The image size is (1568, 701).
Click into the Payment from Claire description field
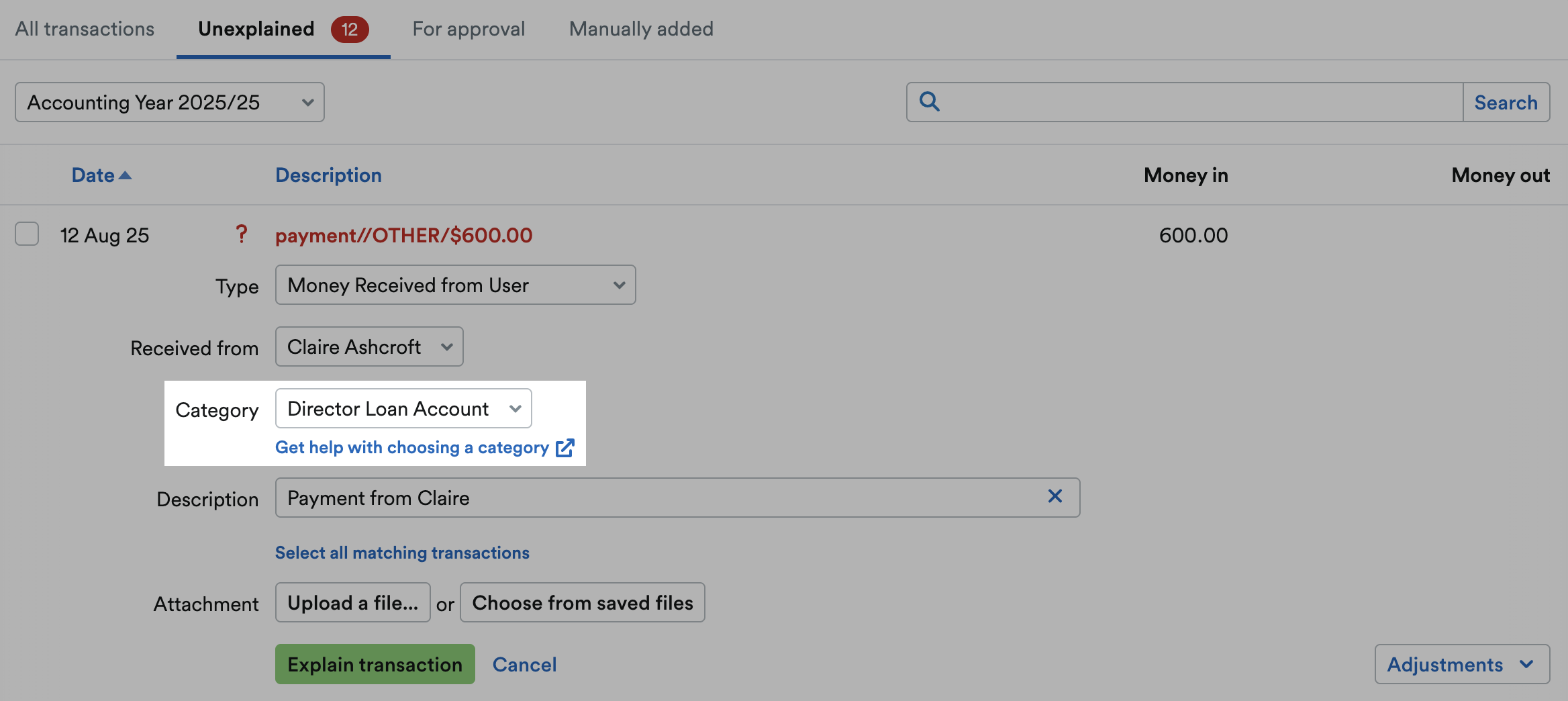pos(678,498)
